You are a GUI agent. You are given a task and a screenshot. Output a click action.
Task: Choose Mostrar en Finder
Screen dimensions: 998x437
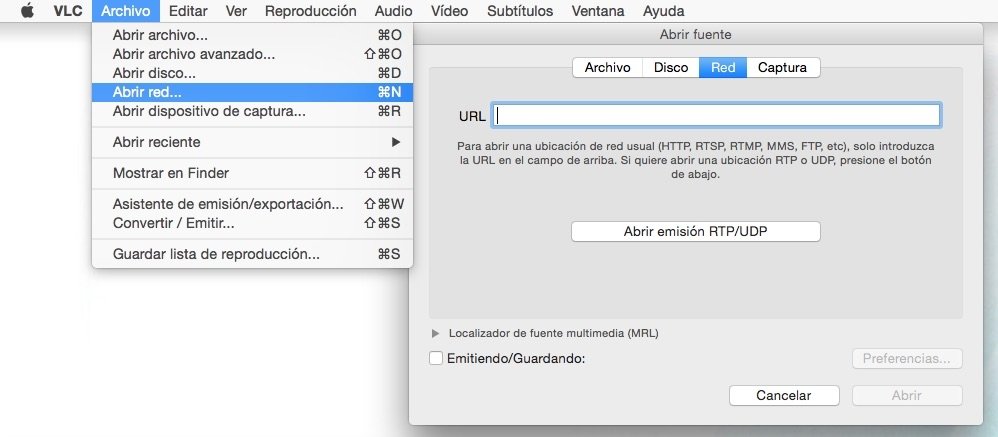pos(252,173)
